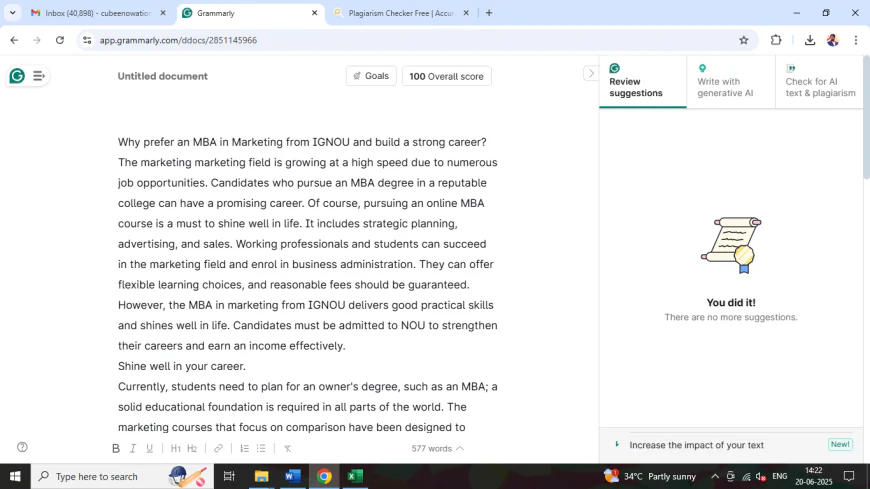This screenshot has width=870, height=489.
Task: Open the ENG language indicator
Action: coord(780,476)
